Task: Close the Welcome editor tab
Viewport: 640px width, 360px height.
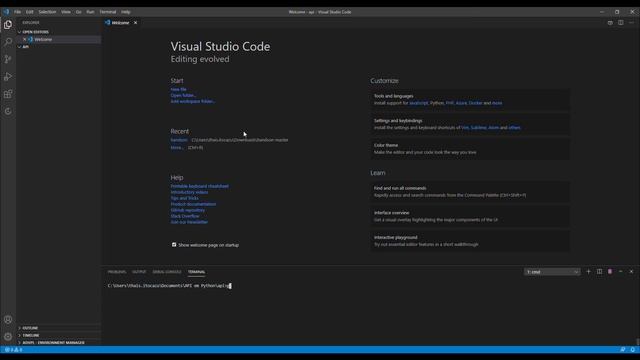Action: [136, 23]
